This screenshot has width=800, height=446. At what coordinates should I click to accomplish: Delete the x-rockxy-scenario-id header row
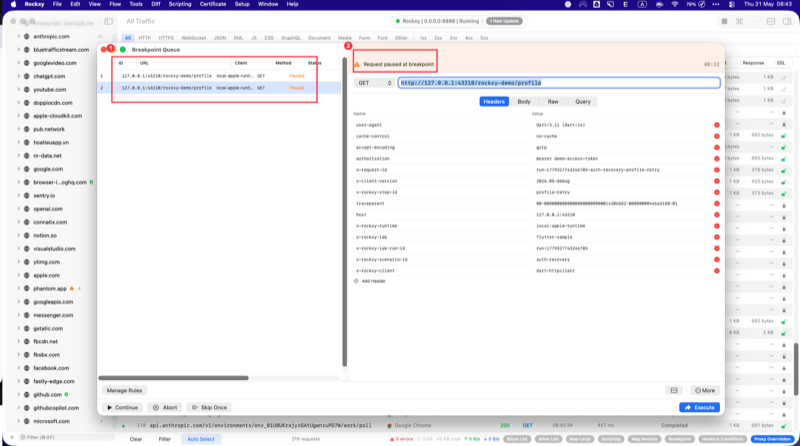coord(716,260)
